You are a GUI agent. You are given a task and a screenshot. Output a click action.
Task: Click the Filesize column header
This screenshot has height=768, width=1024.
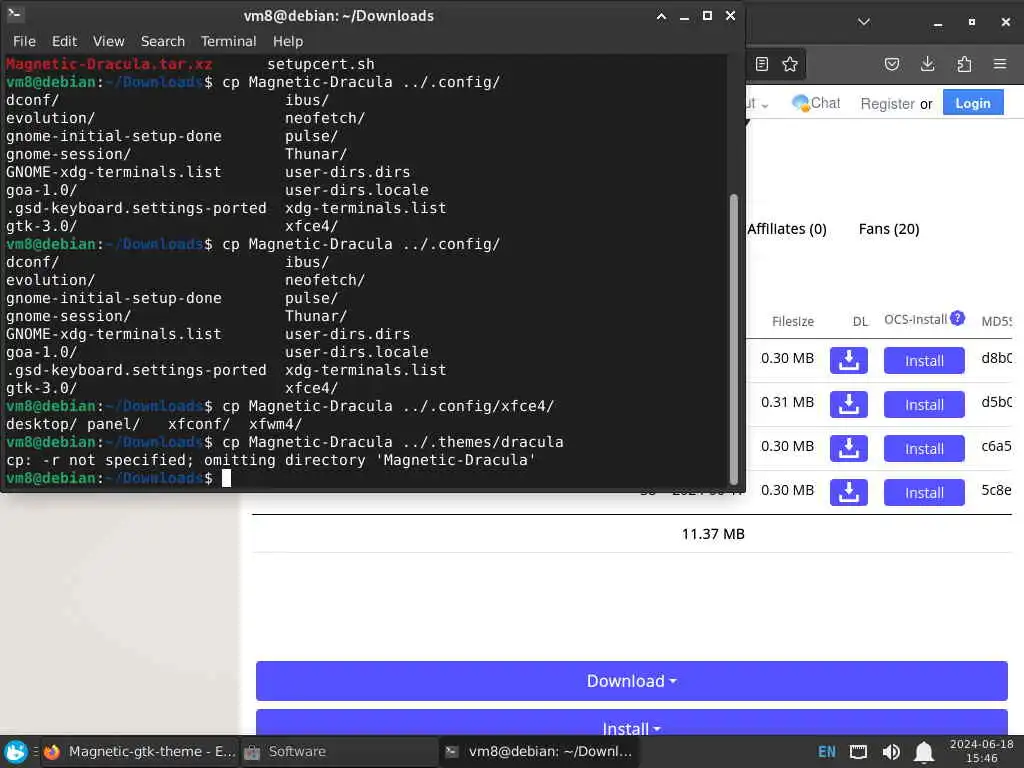click(x=793, y=321)
